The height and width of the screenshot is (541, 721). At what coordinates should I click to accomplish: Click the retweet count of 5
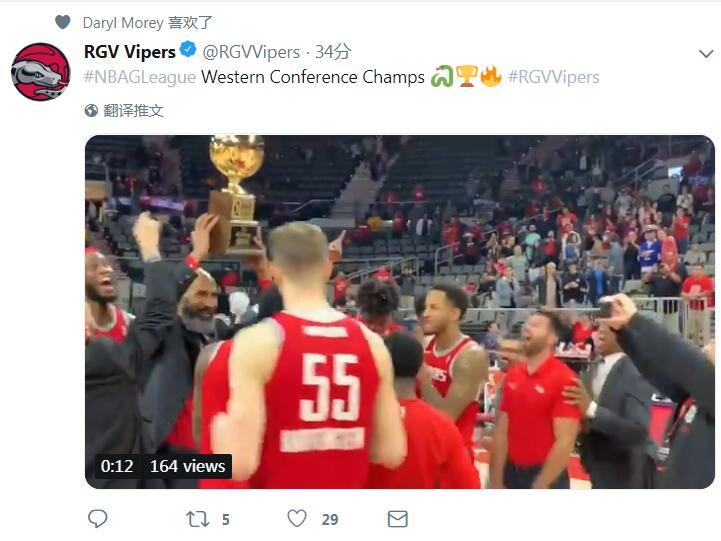tap(226, 520)
